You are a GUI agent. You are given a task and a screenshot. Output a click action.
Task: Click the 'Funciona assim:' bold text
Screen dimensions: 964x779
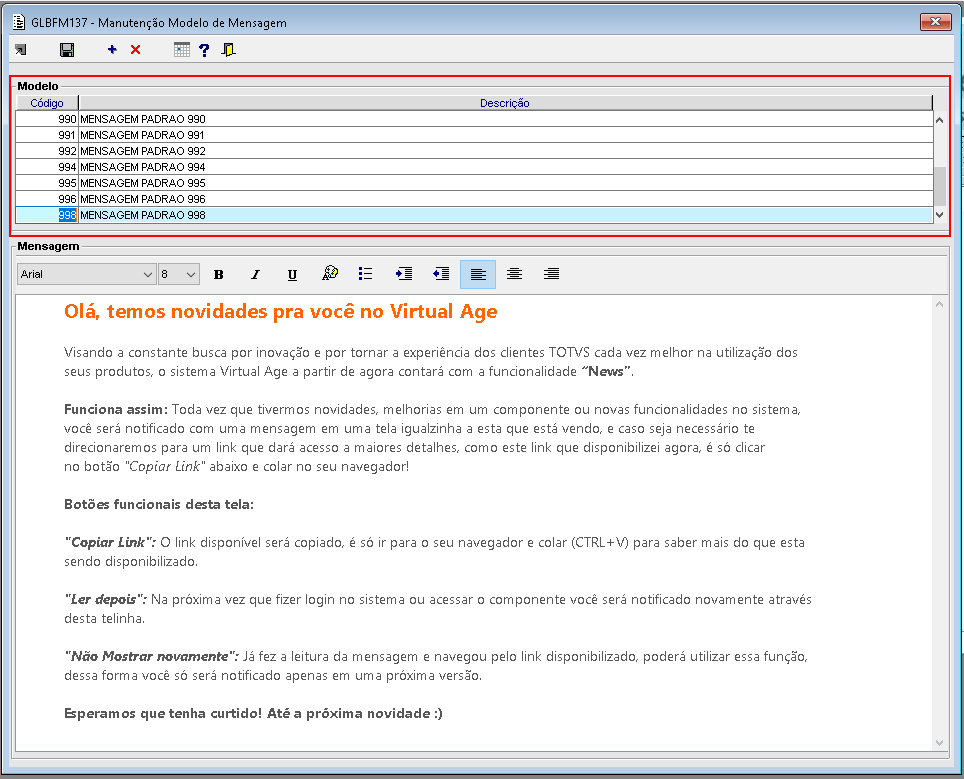(x=116, y=409)
